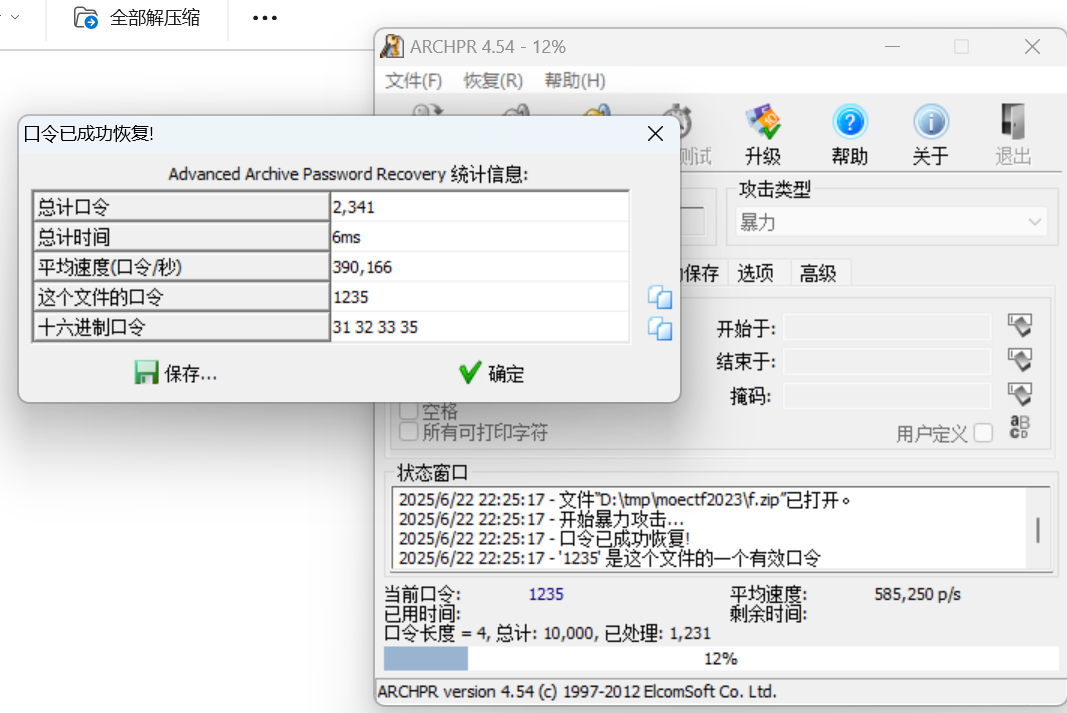Click the 这个文件的口令 row label

point(181,297)
